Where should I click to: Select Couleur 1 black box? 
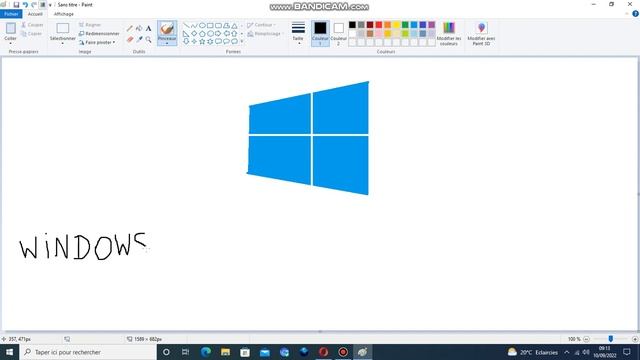320,33
